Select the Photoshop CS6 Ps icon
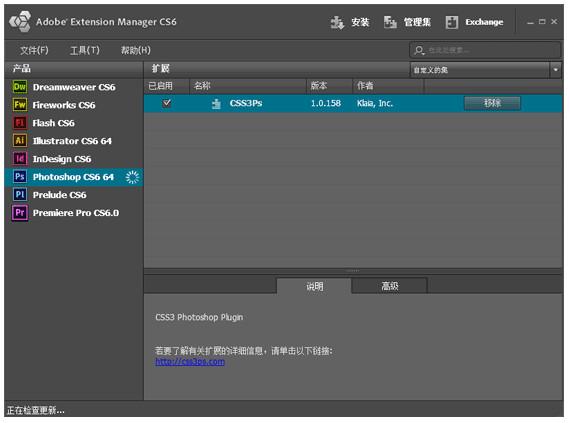The width and height of the screenshot is (570, 423). [20, 177]
